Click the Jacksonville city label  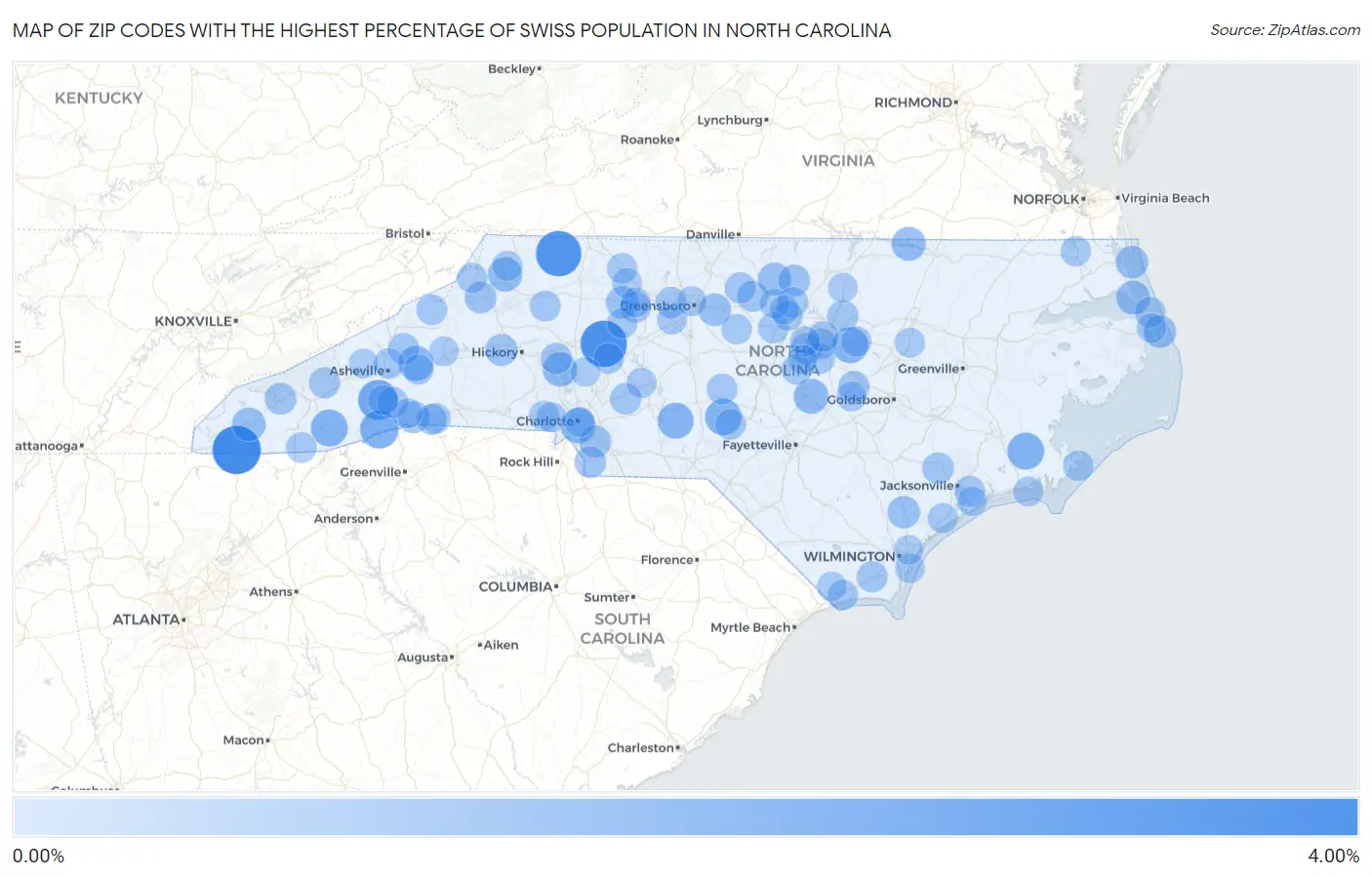(x=917, y=485)
